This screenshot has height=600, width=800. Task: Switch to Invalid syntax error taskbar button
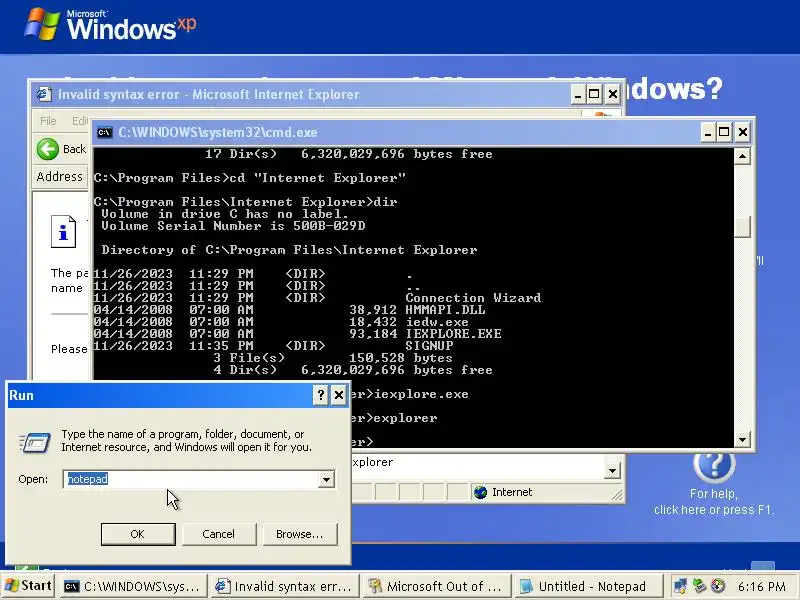[x=285, y=586]
